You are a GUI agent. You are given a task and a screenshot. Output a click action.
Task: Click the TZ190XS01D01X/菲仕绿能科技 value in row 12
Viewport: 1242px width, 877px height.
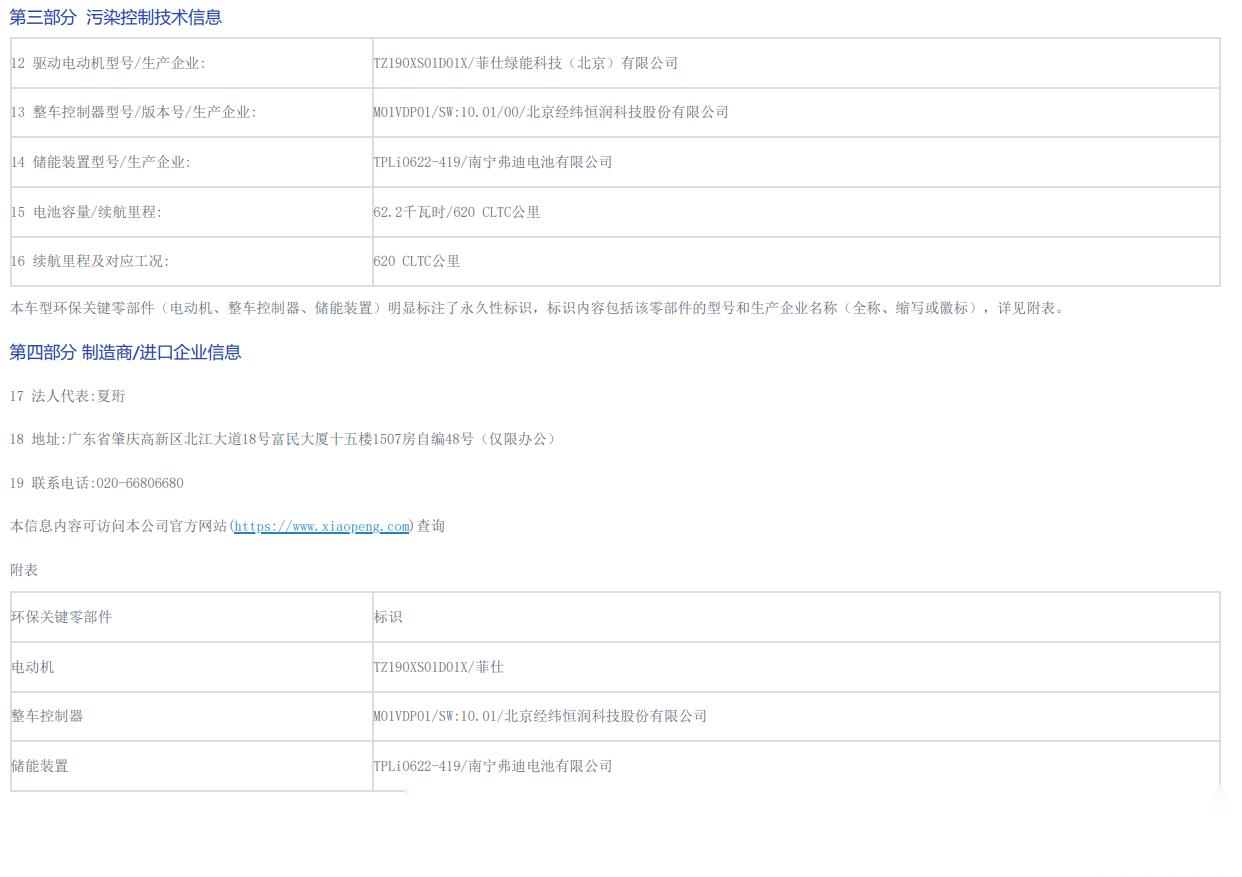pos(525,63)
